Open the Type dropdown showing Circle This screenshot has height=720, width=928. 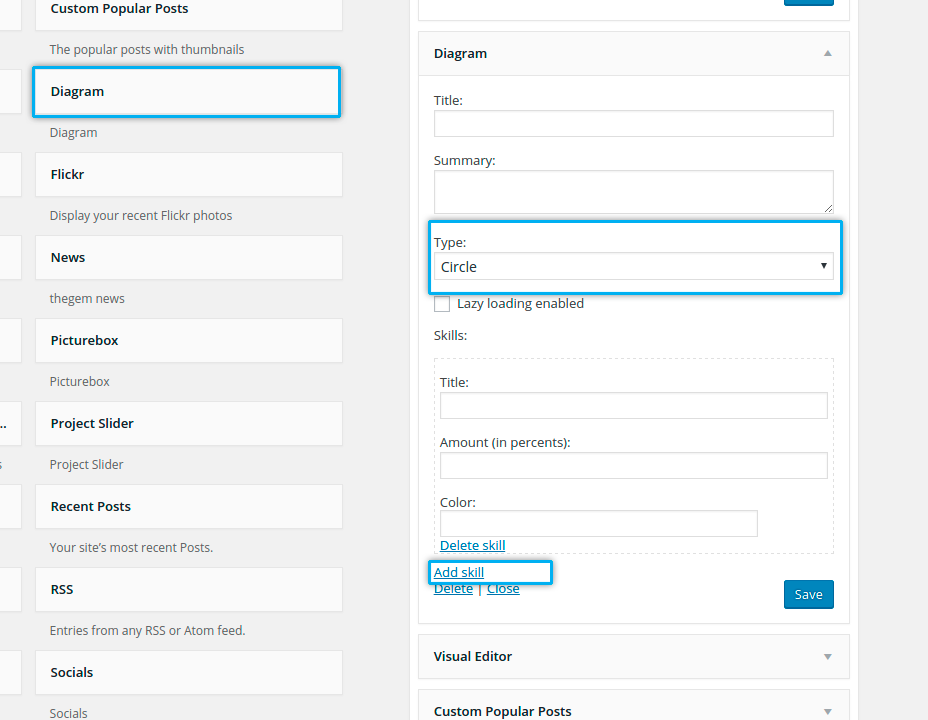point(634,267)
